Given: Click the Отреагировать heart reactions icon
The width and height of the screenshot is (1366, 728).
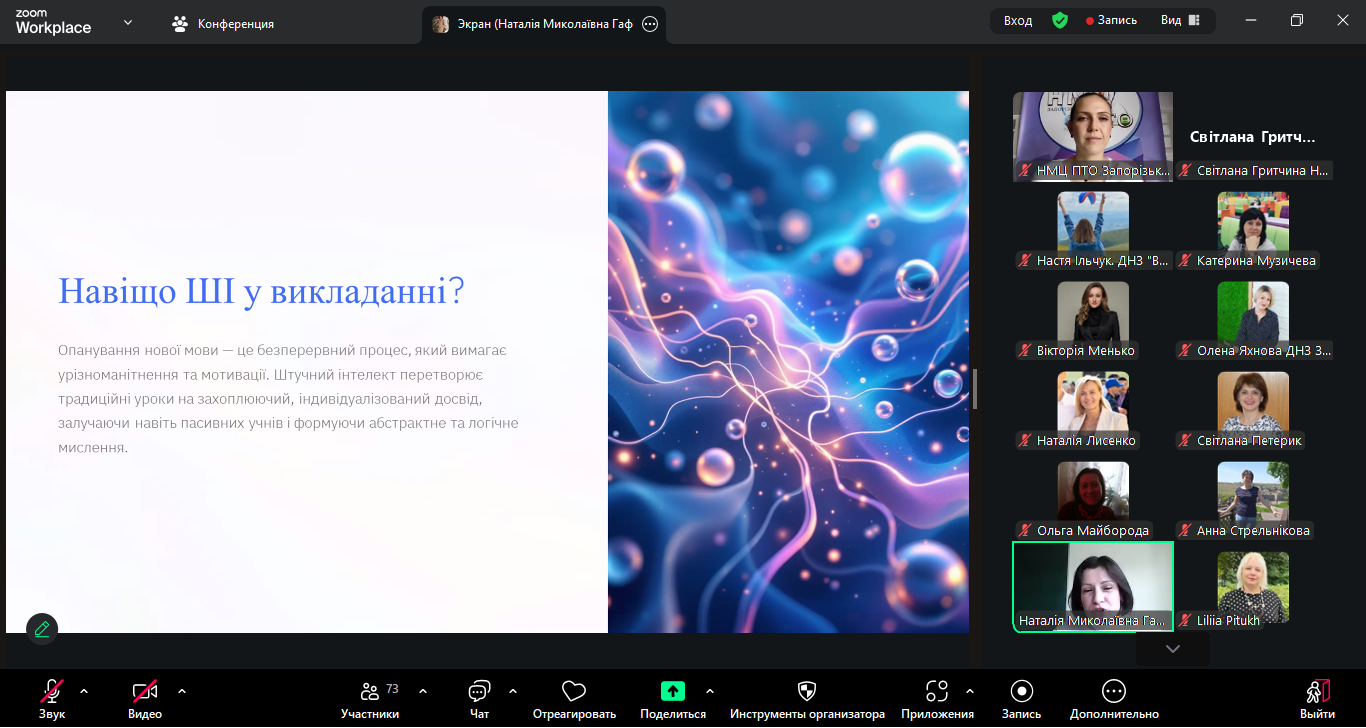Looking at the screenshot, I should (573, 692).
